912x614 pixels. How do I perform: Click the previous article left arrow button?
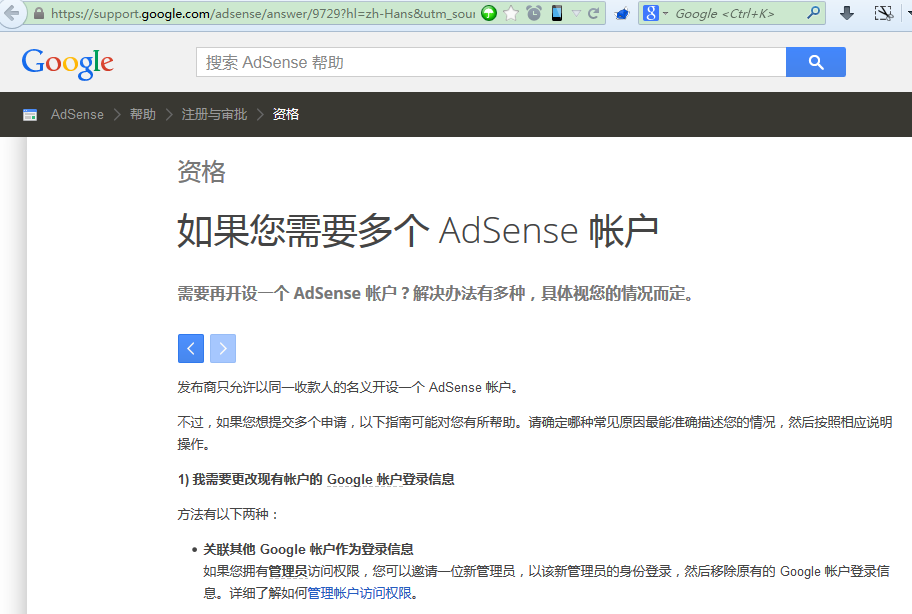(x=191, y=348)
